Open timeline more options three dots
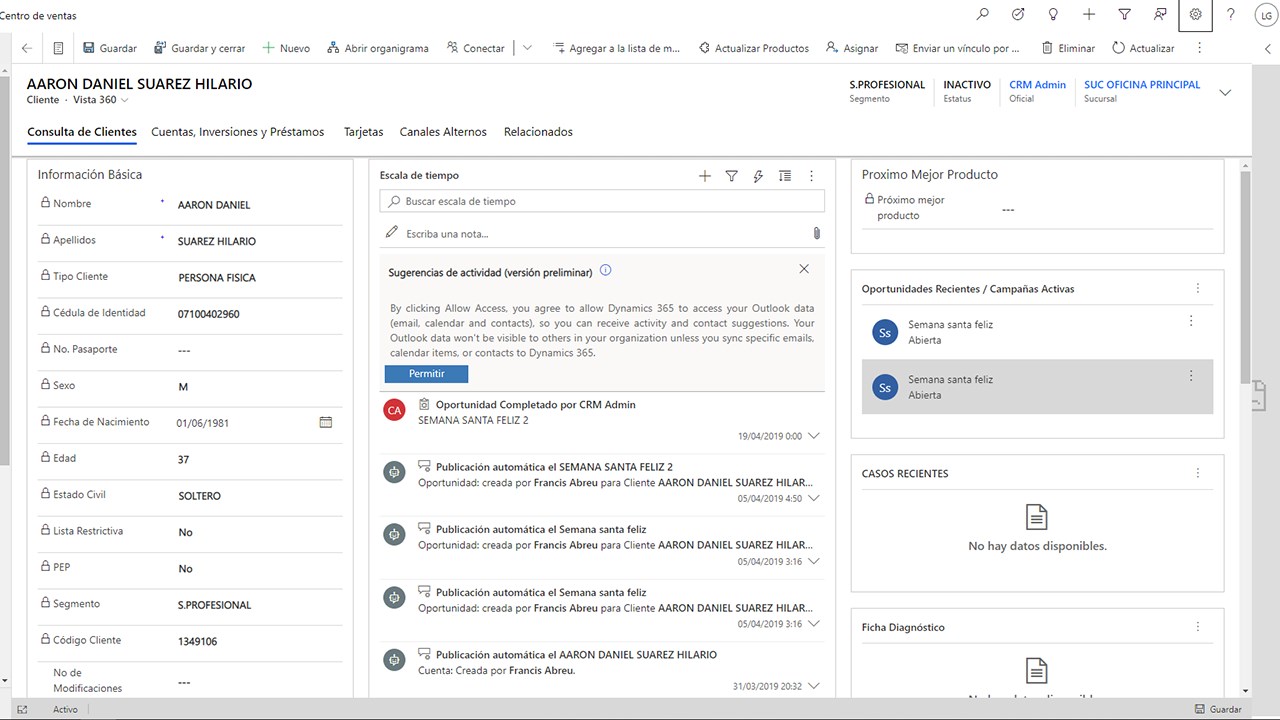 812,176
